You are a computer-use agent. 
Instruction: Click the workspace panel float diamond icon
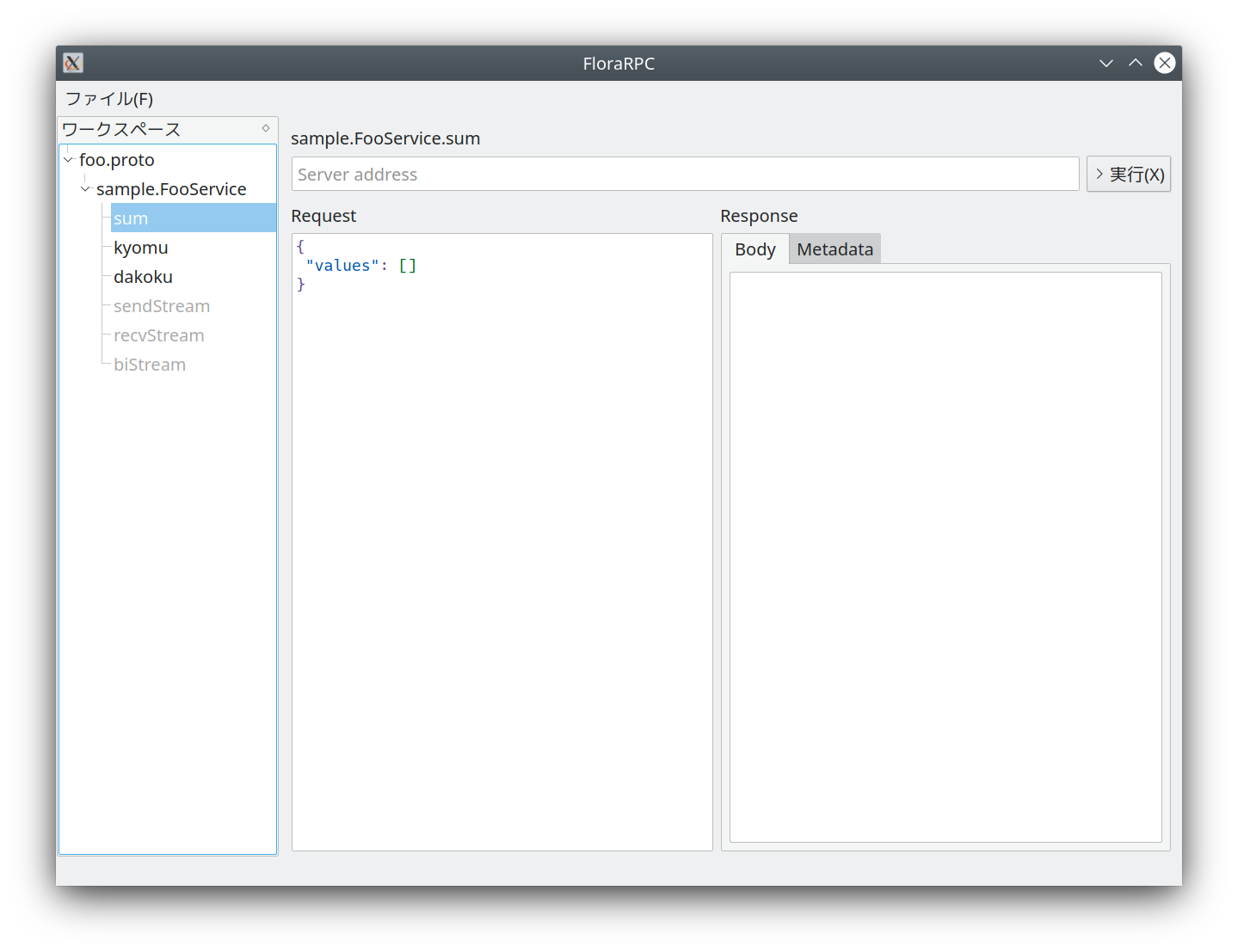(x=266, y=129)
